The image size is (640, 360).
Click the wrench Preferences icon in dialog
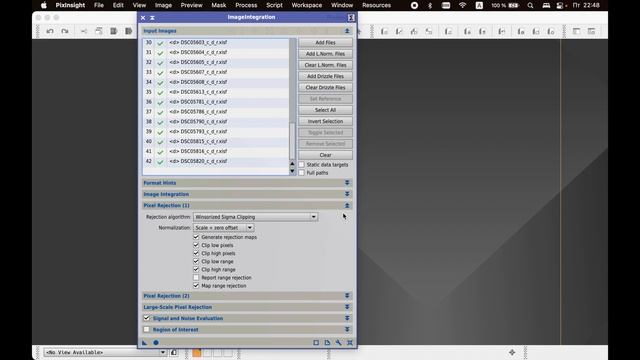pos(339,343)
